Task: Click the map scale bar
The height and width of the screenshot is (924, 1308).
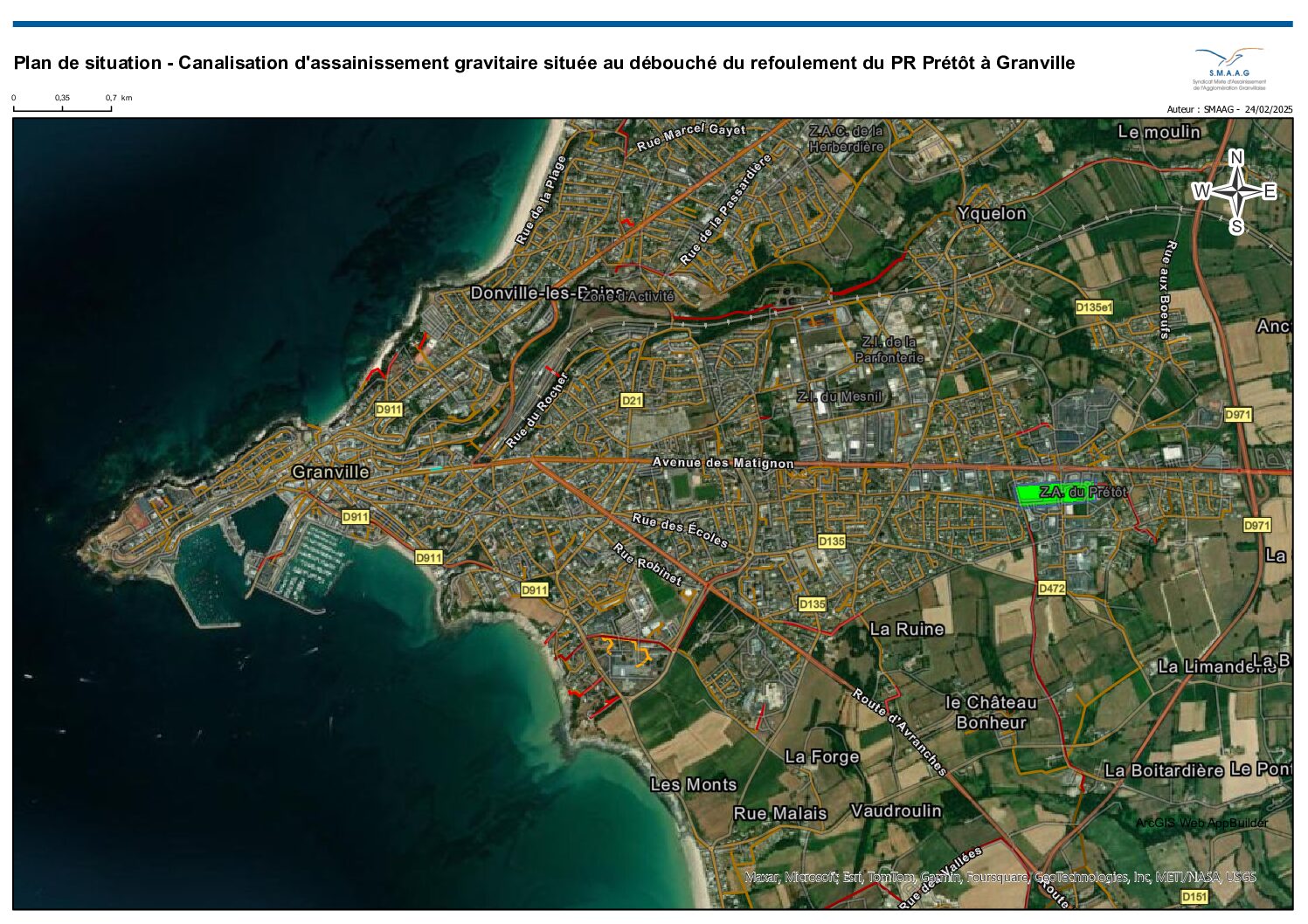Action: tap(62, 108)
